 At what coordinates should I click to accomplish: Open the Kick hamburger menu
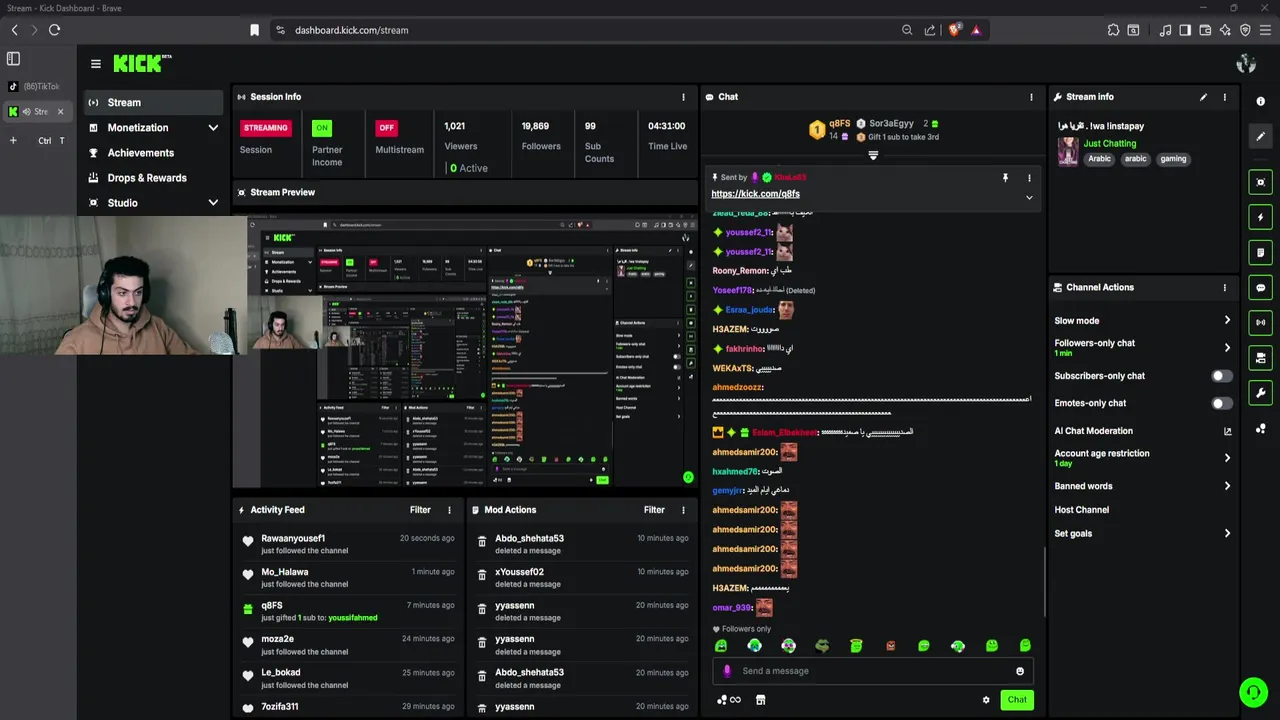click(96, 64)
